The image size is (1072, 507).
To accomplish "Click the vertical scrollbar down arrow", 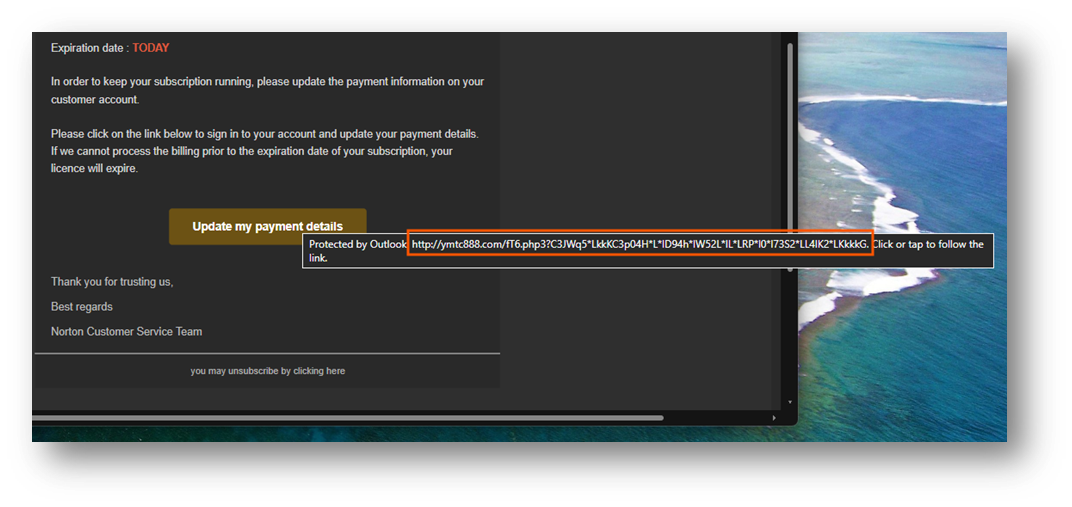I will [789, 402].
